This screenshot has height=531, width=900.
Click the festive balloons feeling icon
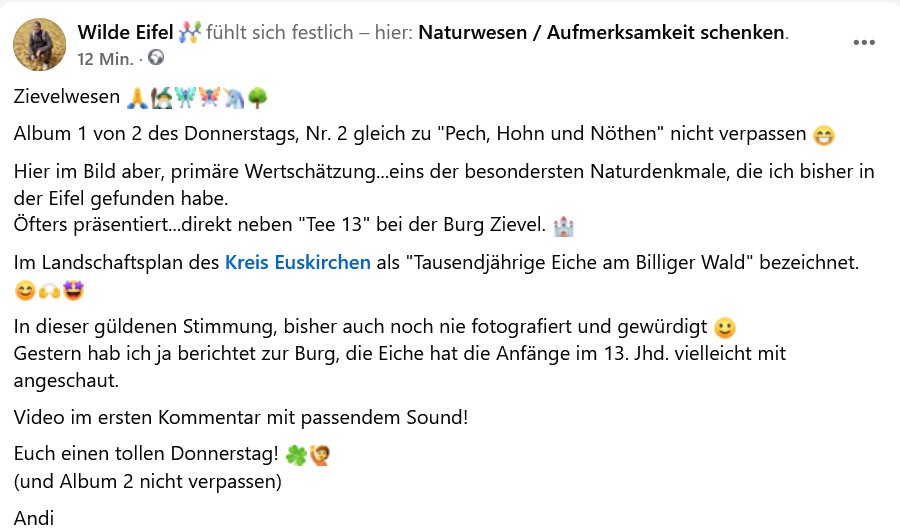click(x=189, y=33)
